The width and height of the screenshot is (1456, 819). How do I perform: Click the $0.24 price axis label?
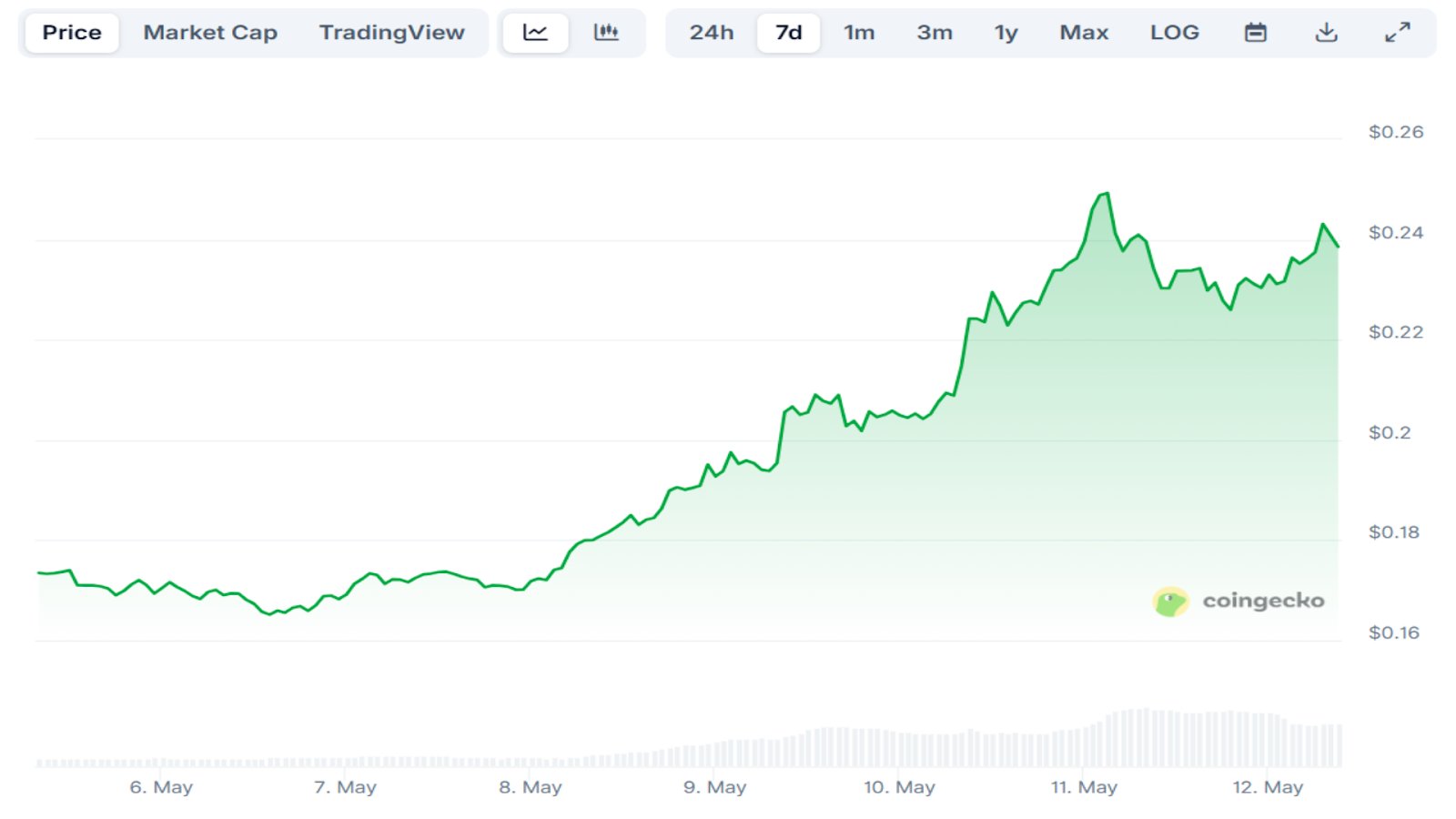point(1395,233)
